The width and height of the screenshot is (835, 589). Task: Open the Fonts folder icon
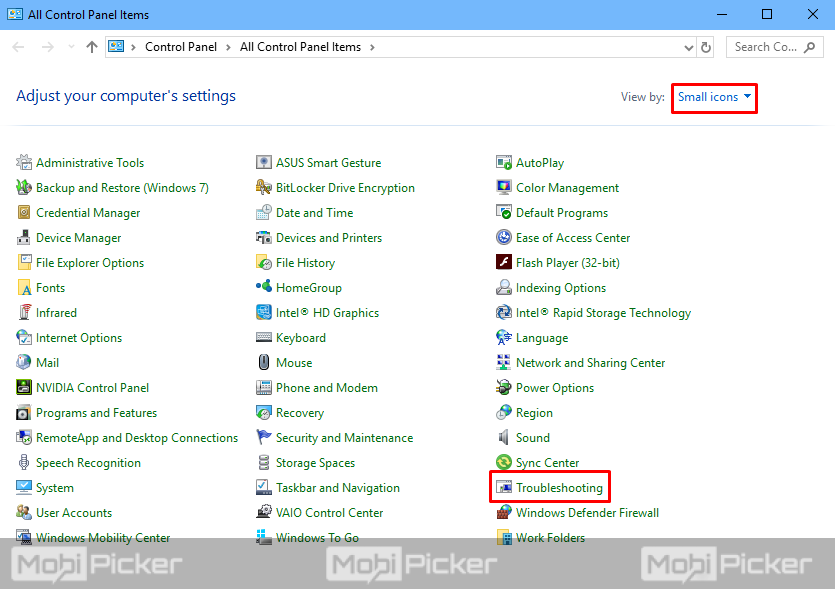24,288
